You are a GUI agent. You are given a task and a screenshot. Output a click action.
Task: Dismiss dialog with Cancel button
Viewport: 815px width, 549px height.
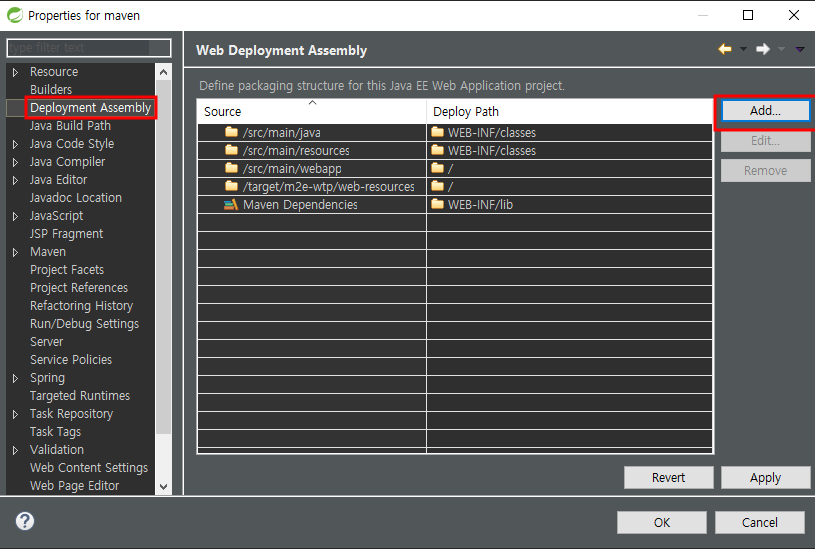click(759, 522)
